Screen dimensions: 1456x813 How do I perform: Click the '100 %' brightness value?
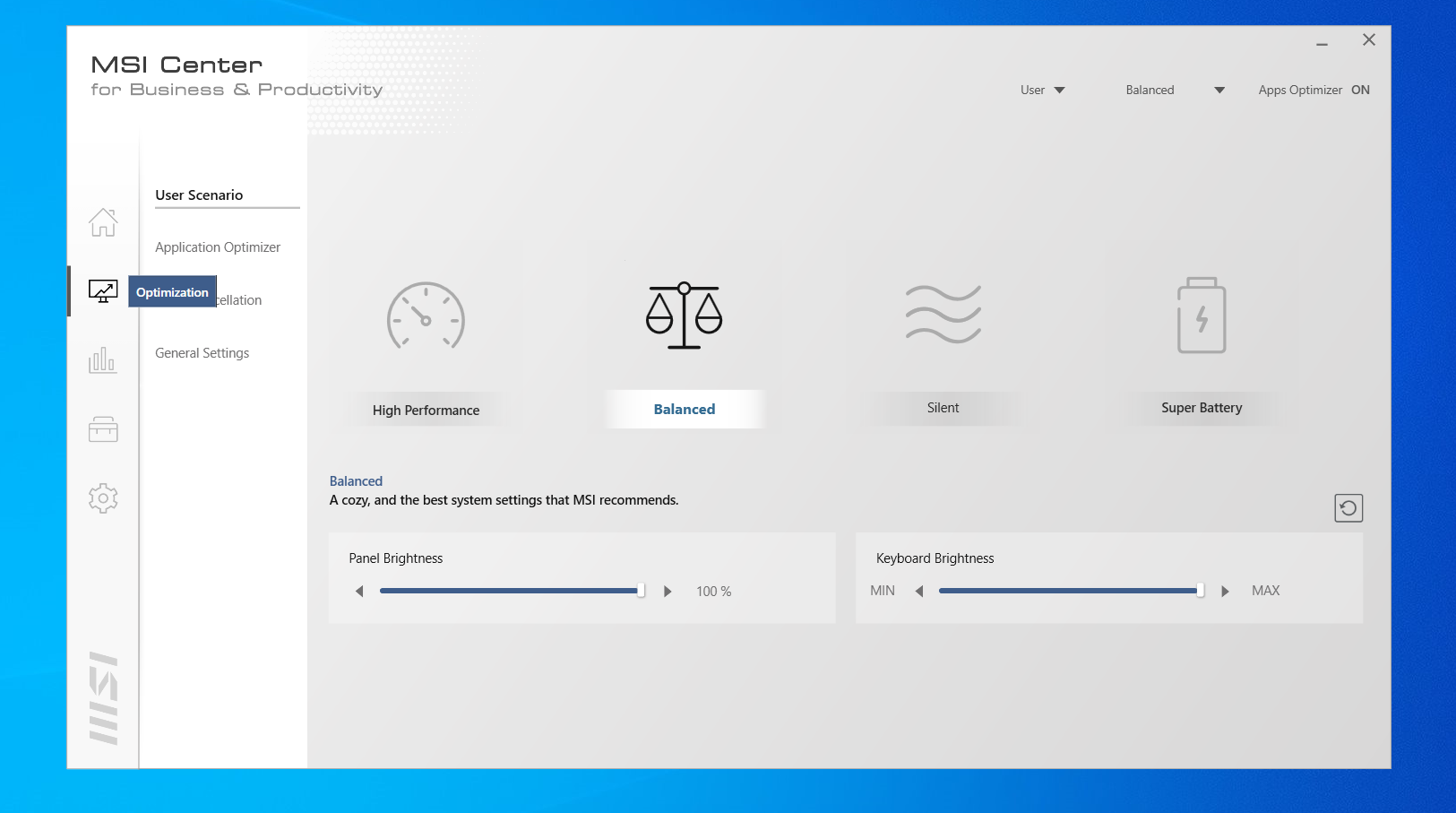point(714,592)
